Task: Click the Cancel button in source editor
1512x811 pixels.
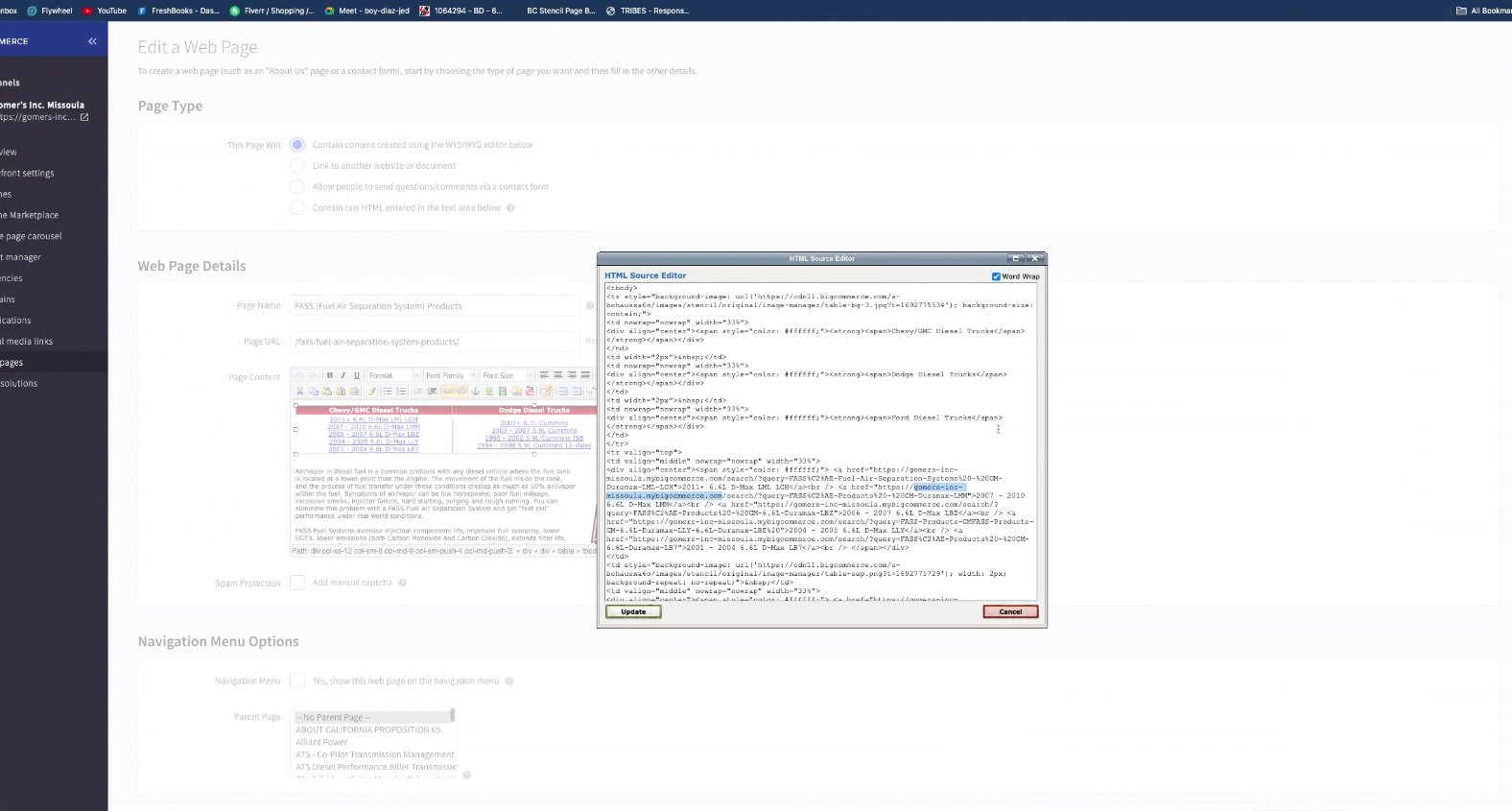Action: coord(1010,611)
